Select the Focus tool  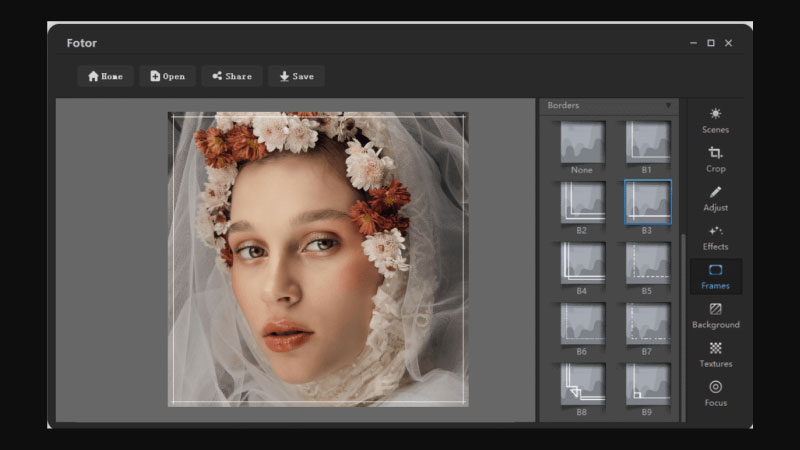(715, 393)
